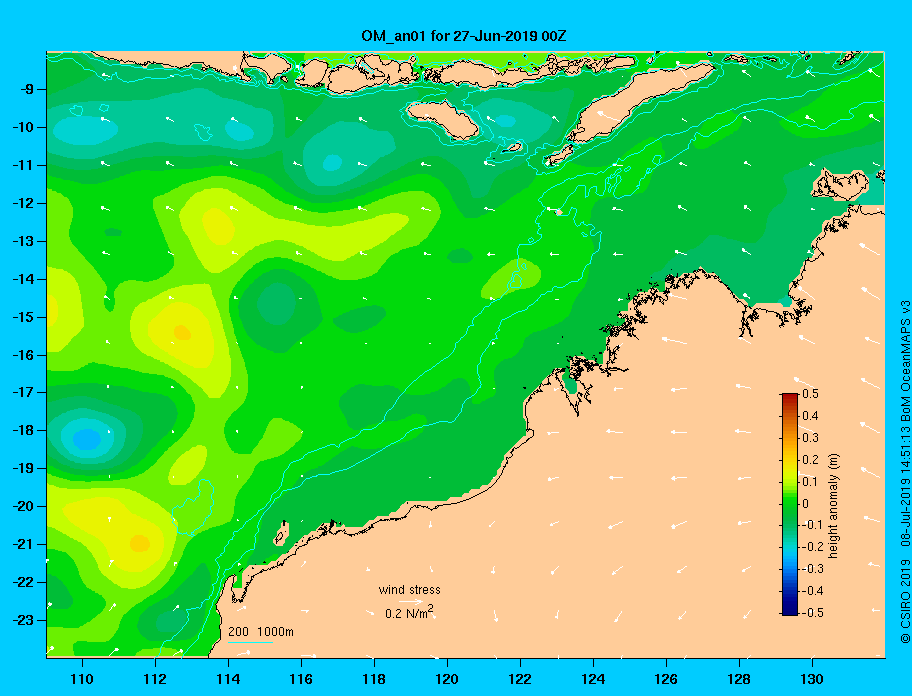Click the 'wind stress' legend label
Viewport: 912px width, 696px height.
pyautogui.click(x=409, y=590)
